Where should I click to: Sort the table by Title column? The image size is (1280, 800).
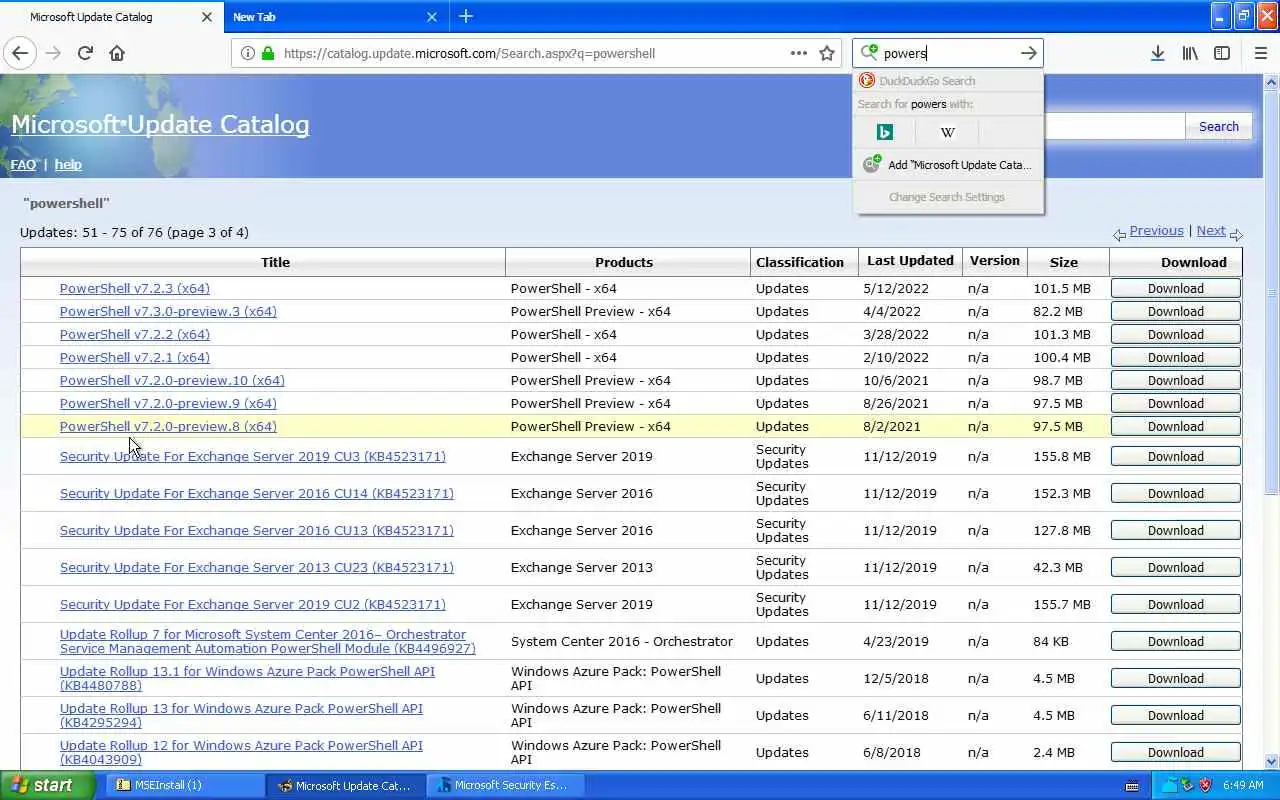click(275, 262)
